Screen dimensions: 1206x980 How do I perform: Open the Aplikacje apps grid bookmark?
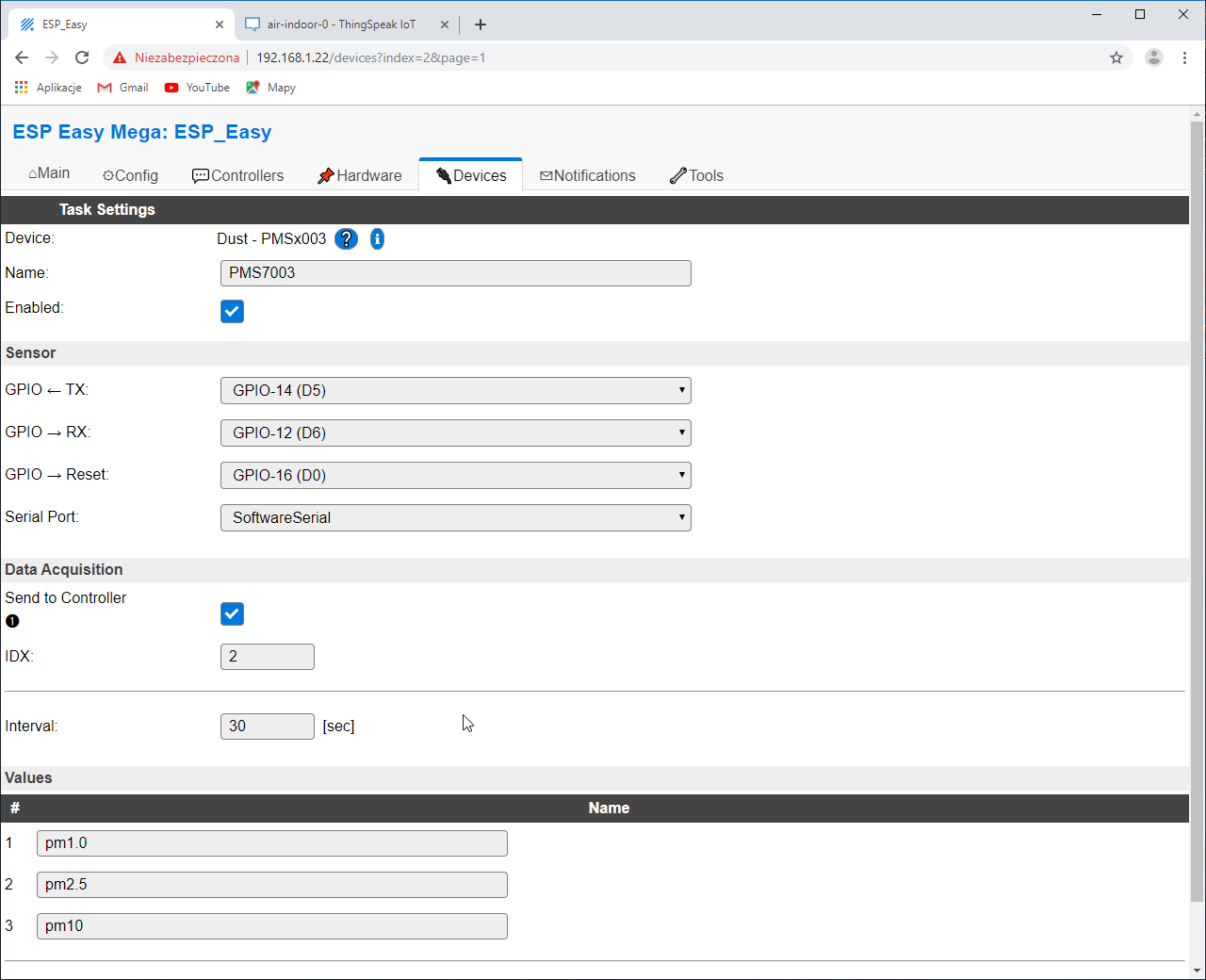(48, 88)
